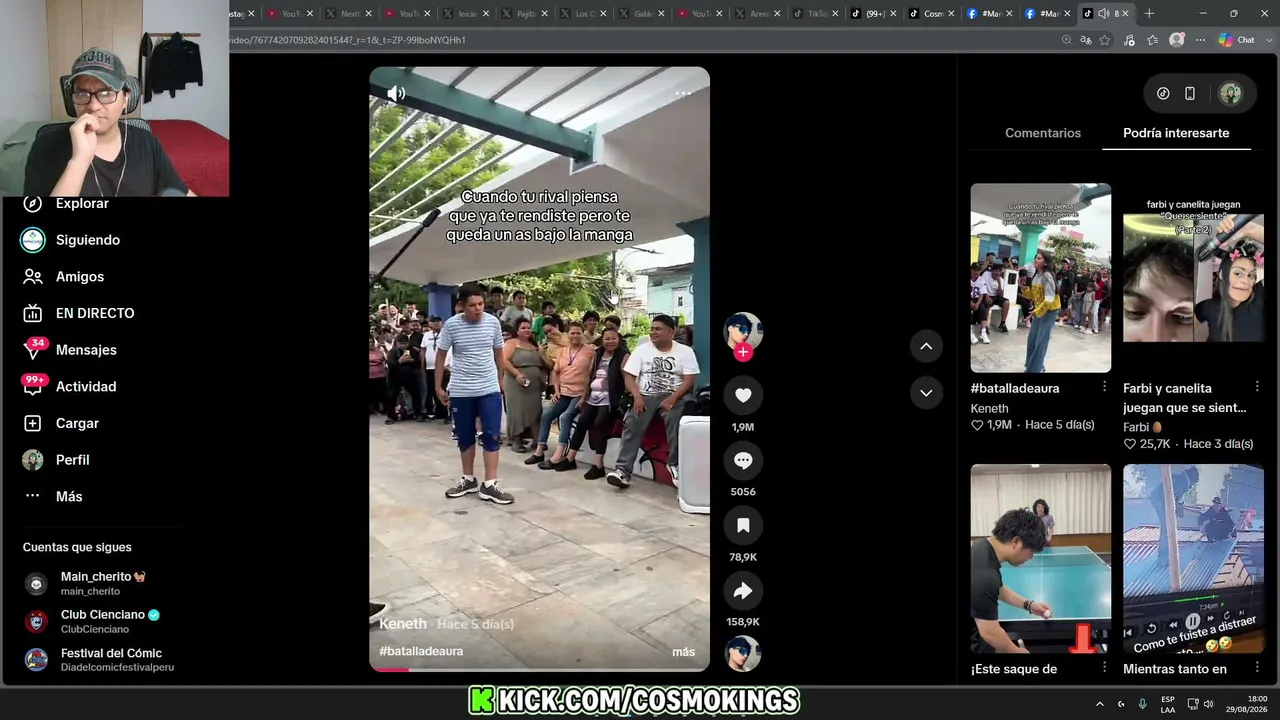The width and height of the screenshot is (1280, 720).
Task: Bookmark this page with the star icon
Action: point(1105,40)
